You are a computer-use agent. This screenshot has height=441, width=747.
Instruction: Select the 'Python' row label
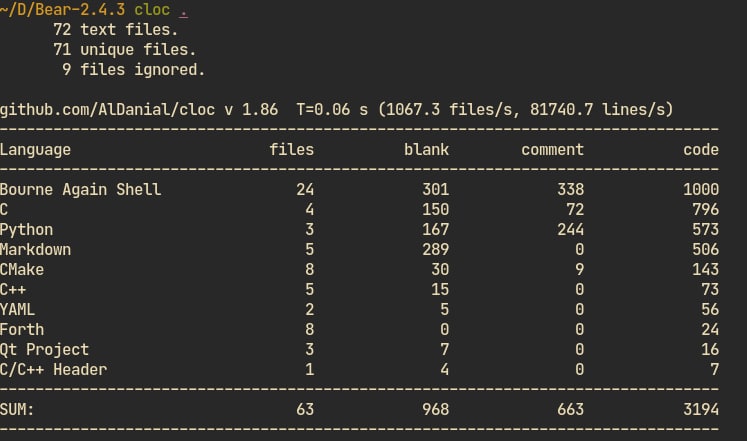tap(26, 230)
